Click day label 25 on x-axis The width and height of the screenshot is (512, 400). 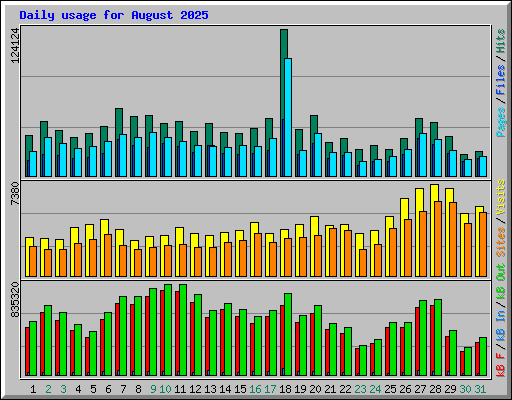[390, 389]
